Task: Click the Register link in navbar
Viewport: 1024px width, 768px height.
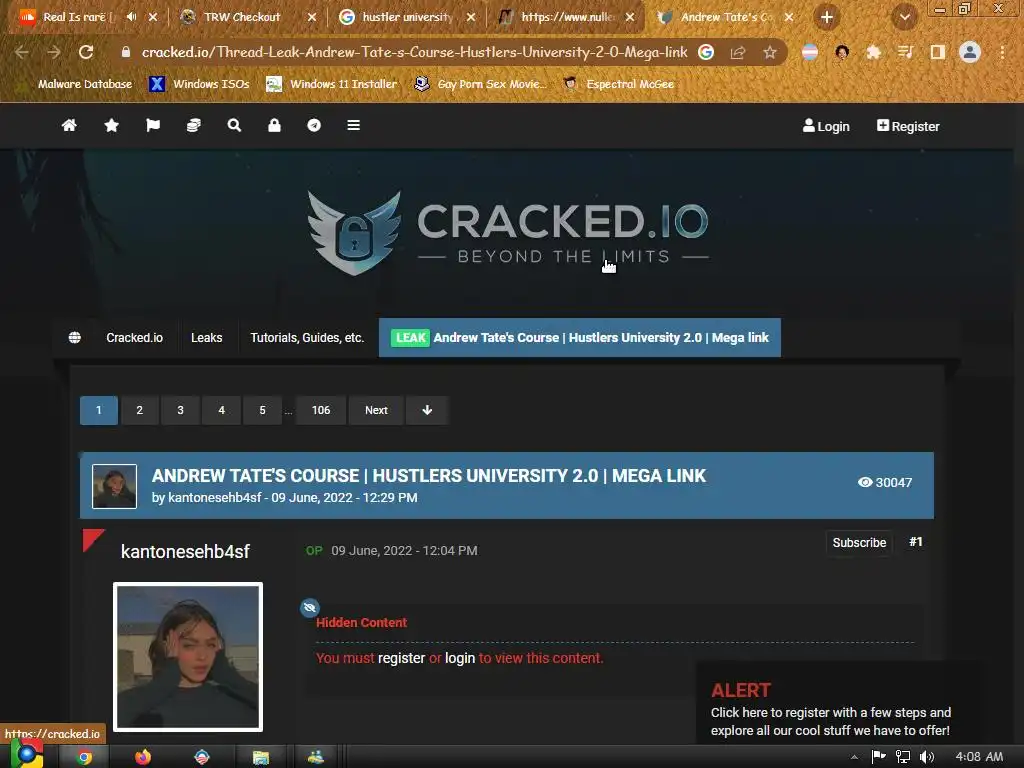Action: 908,126
